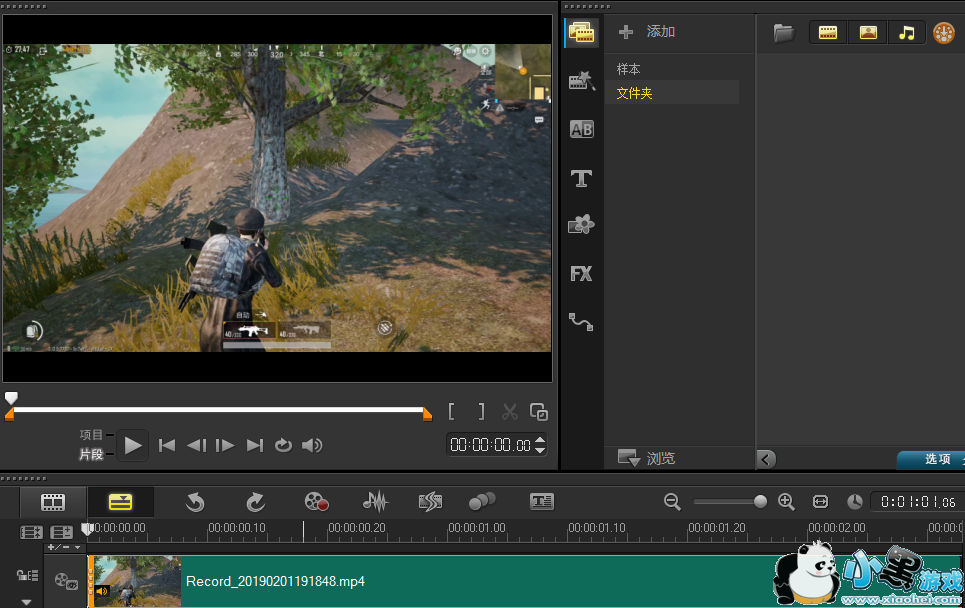Image resolution: width=965 pixels, height=608 pixels.
Task: Open the motion path library icon
Action: [x=581, y=321]
